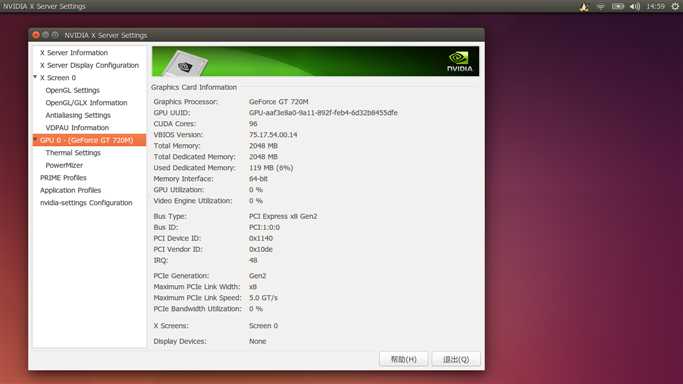Click the 帮助(H) help button

click(x=403, y=359)
